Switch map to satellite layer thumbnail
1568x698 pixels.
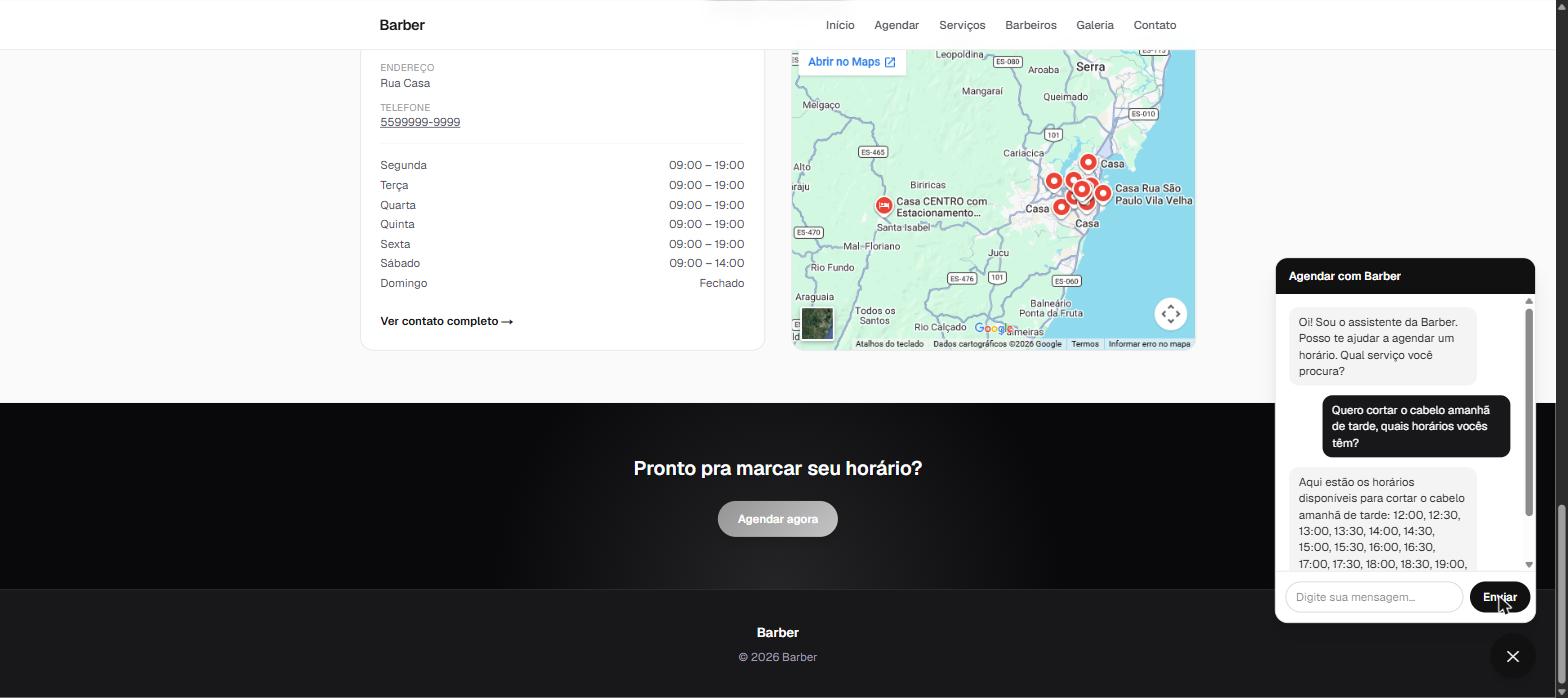(817, 324)
